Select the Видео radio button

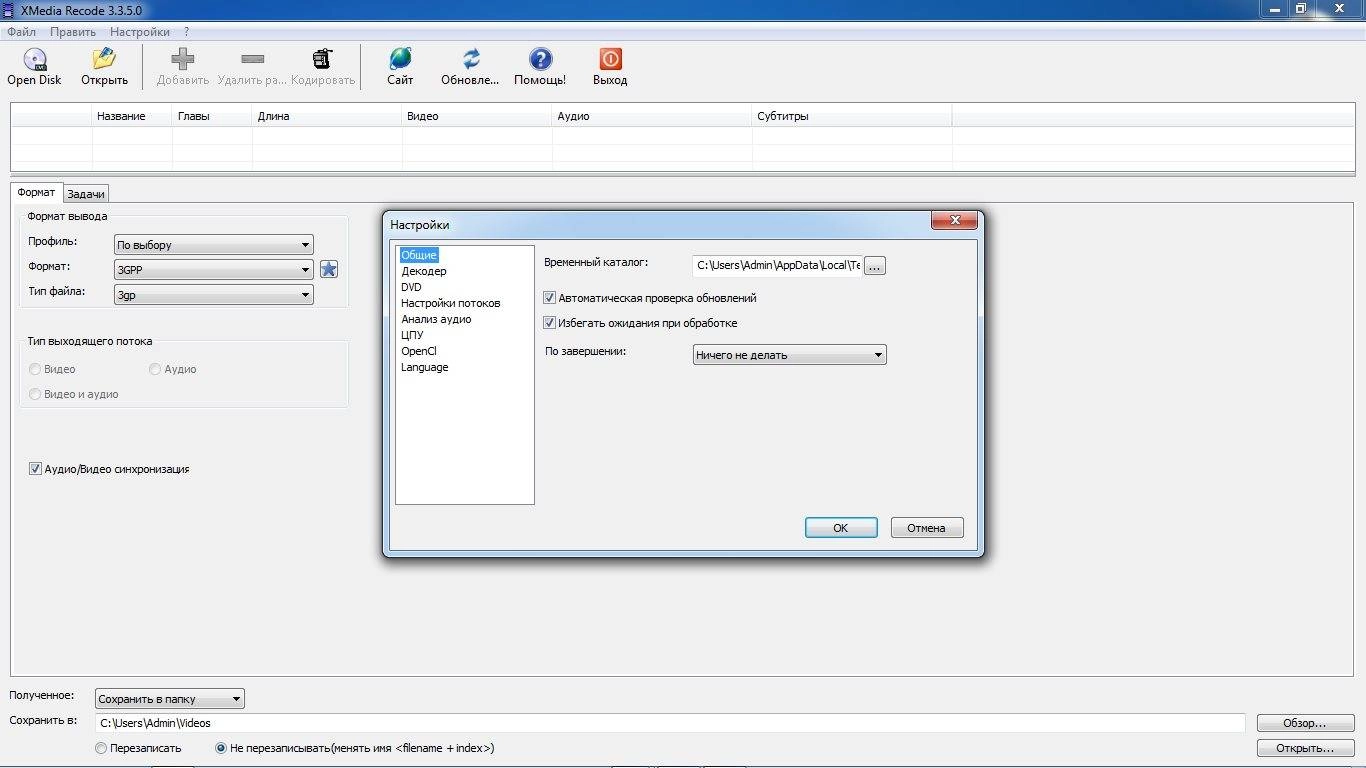[x=35, y=369]
